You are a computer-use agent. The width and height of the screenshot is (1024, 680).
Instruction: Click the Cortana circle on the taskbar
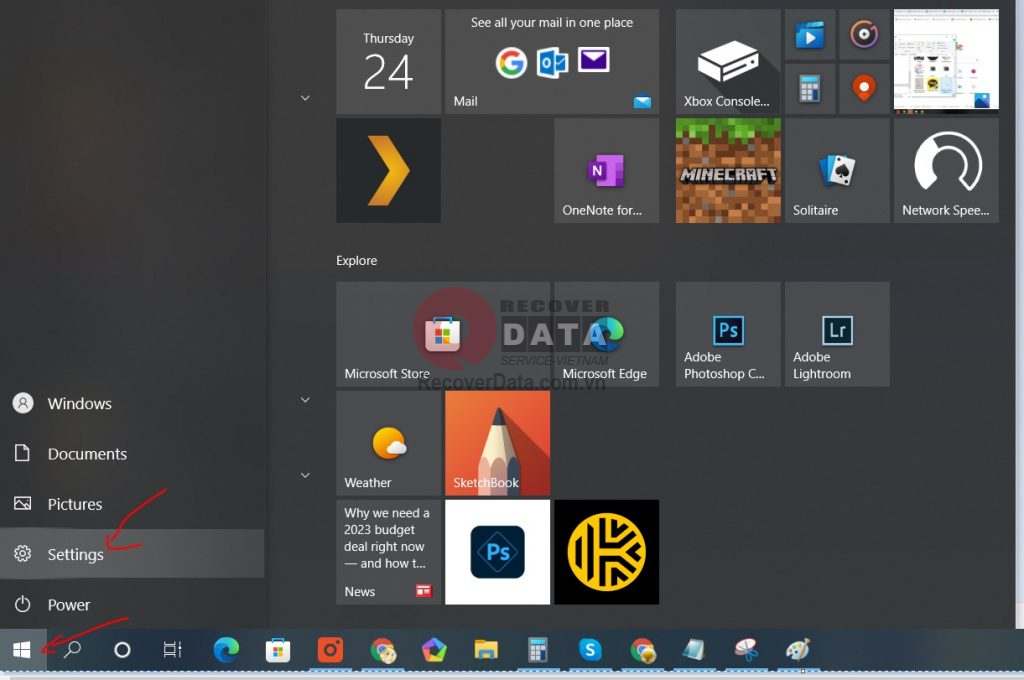click(x=122, y=649)
